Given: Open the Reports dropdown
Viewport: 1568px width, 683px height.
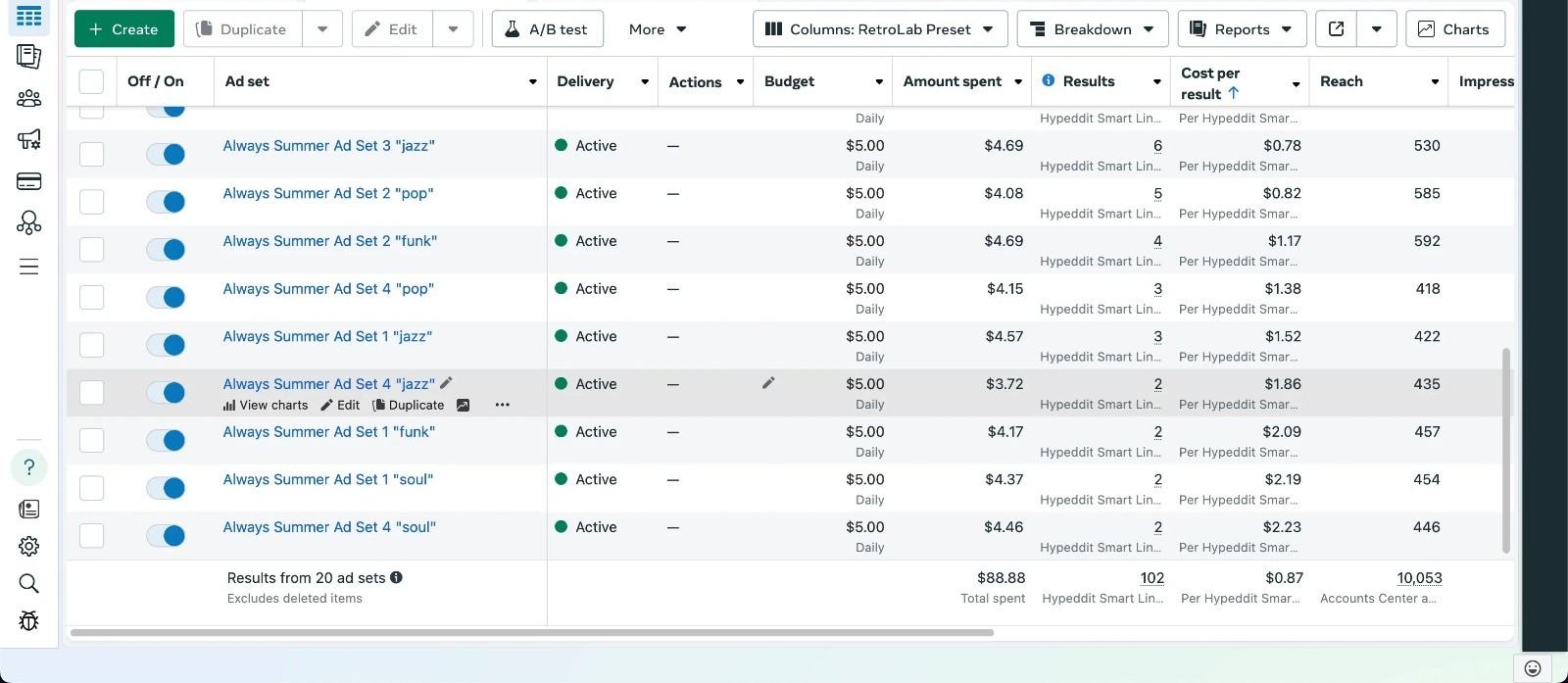Looking at the screenshot, I should (1242, 29).
